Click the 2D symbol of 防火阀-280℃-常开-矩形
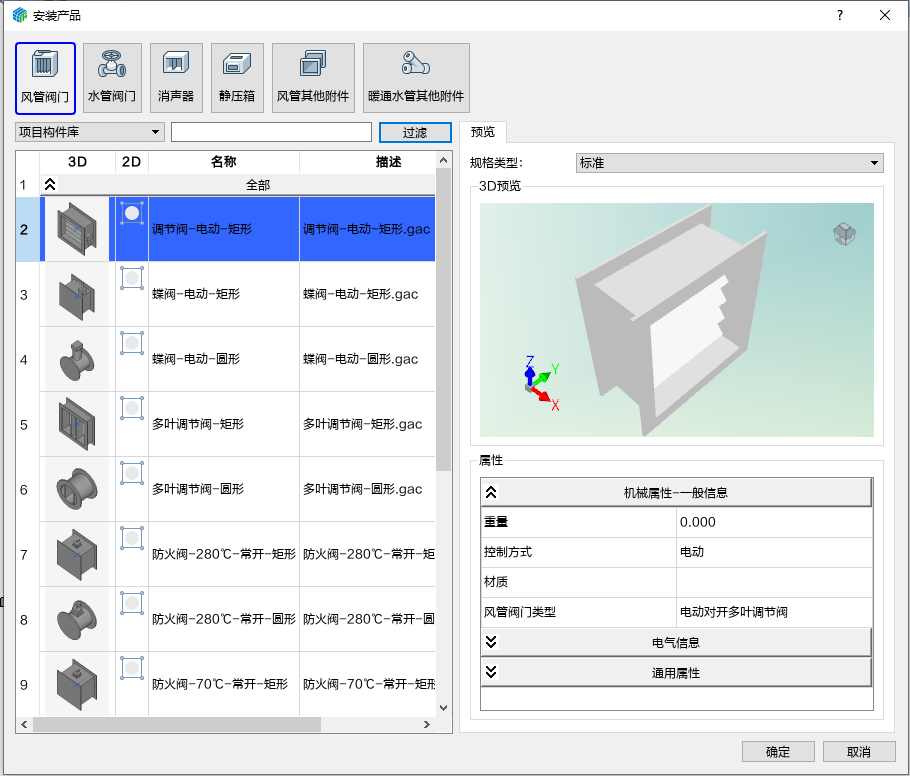This screenshot has height=776, width=910. (132, 538)
